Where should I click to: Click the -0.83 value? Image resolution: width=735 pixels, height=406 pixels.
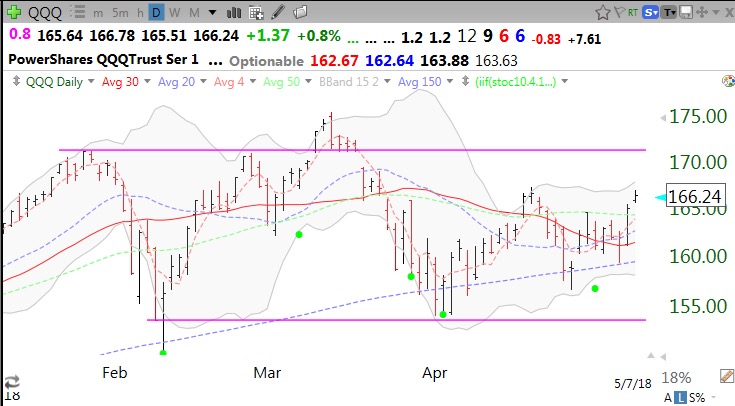[x=546, y=39]
